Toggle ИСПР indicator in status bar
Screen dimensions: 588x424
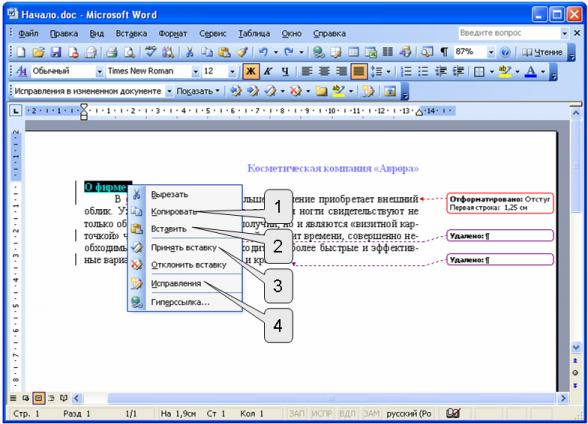coord(321,414)
